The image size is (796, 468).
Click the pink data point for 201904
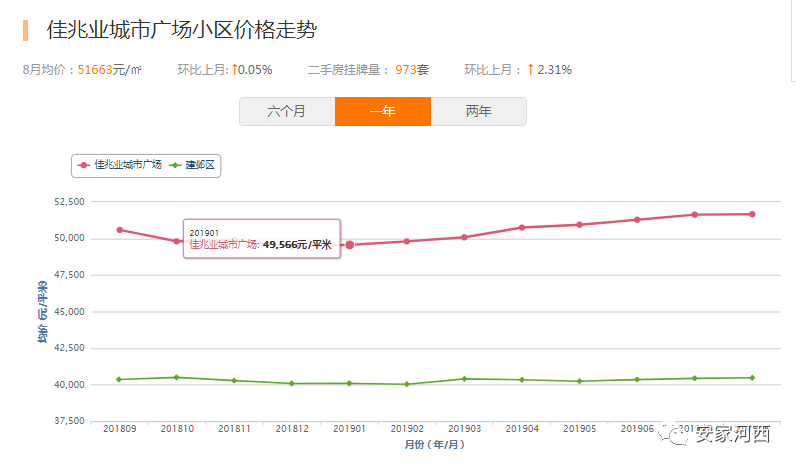[522, 227]
